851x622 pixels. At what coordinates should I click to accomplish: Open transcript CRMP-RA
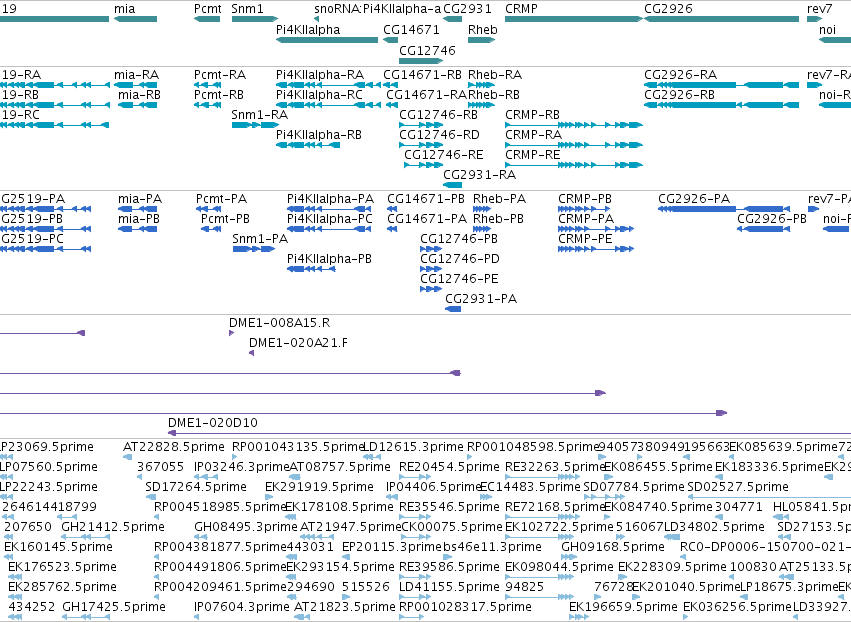click(x=574, y=145)
